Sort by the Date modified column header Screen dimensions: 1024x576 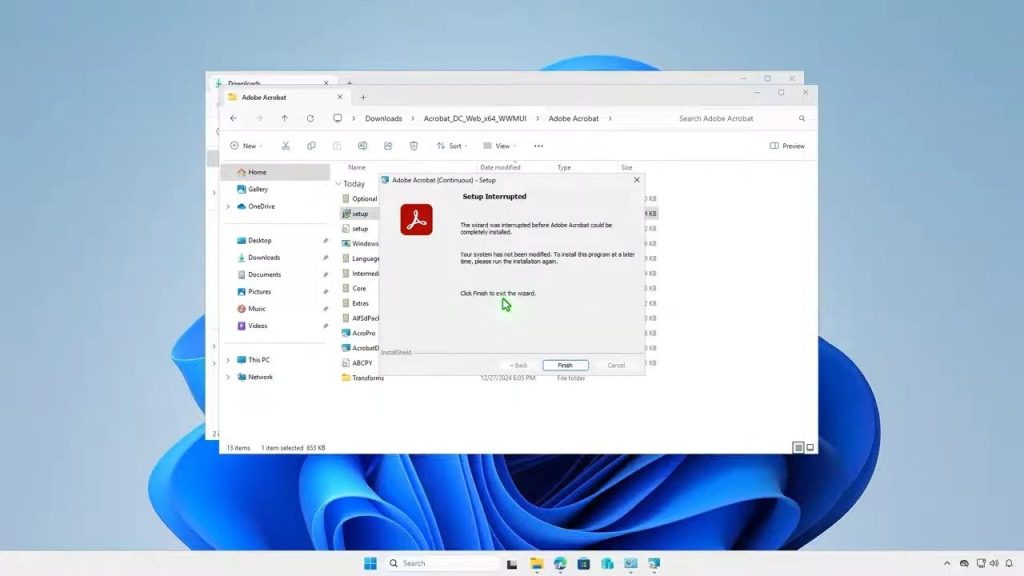(500, 168)
